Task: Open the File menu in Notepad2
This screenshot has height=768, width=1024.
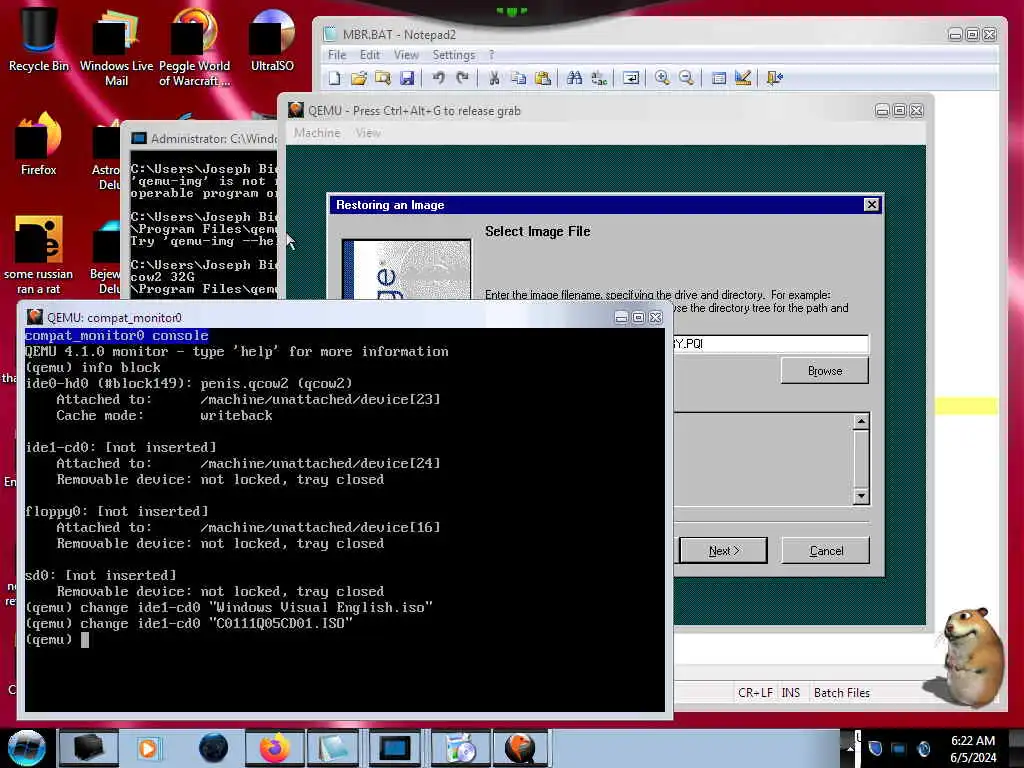Action: [x=337, y=55]
